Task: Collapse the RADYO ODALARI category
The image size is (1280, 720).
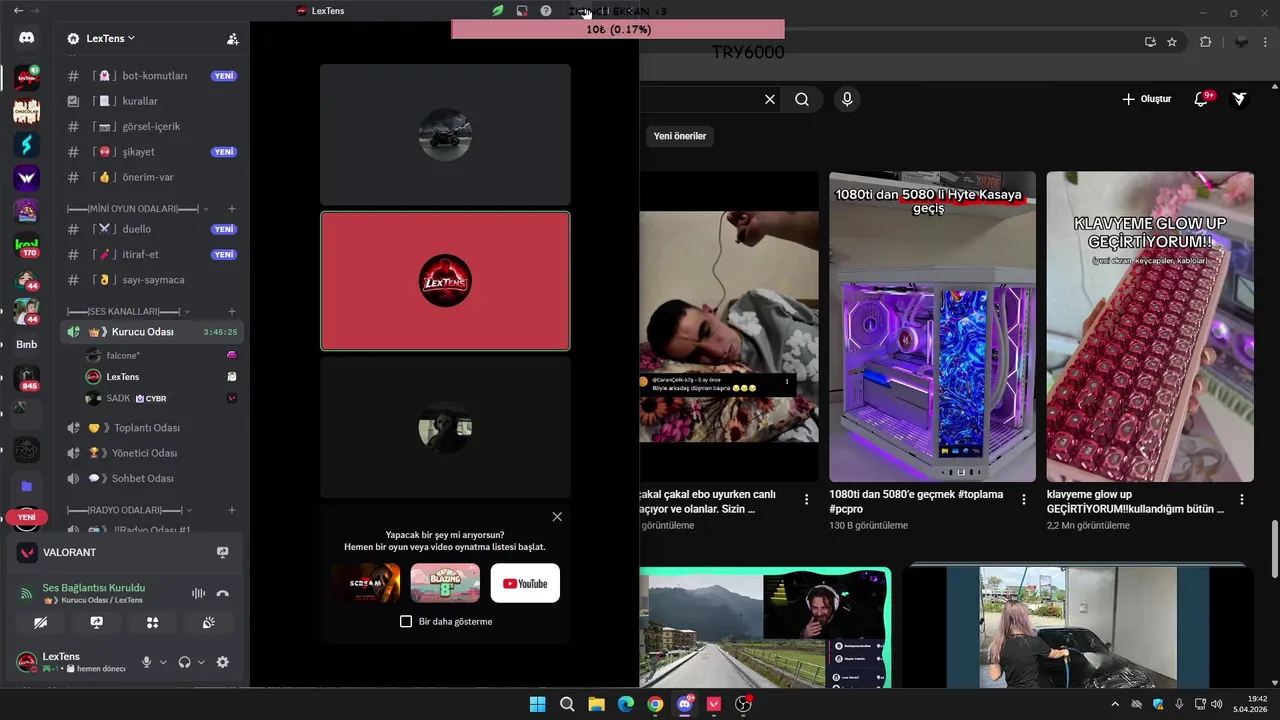Action: coord(128,510)
